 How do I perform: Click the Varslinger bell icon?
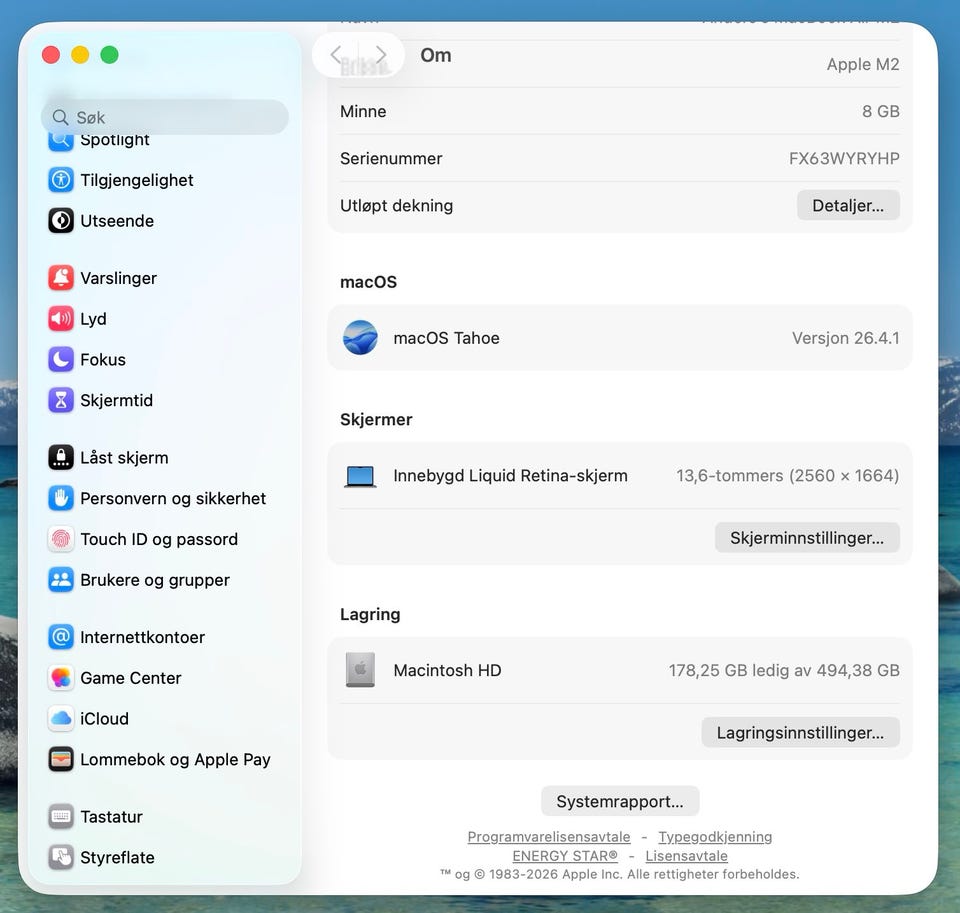[x=61, y=278]
